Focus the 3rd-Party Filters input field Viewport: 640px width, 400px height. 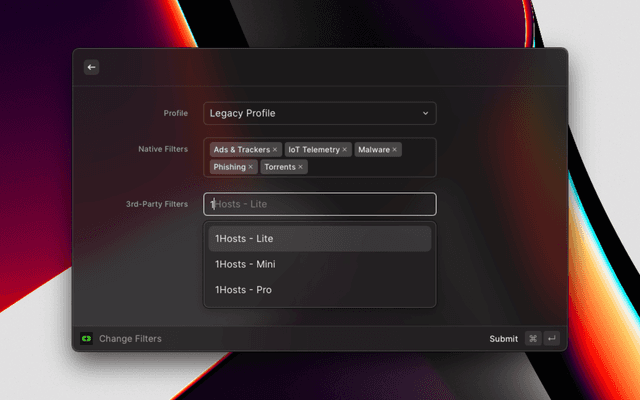[319, 204]
